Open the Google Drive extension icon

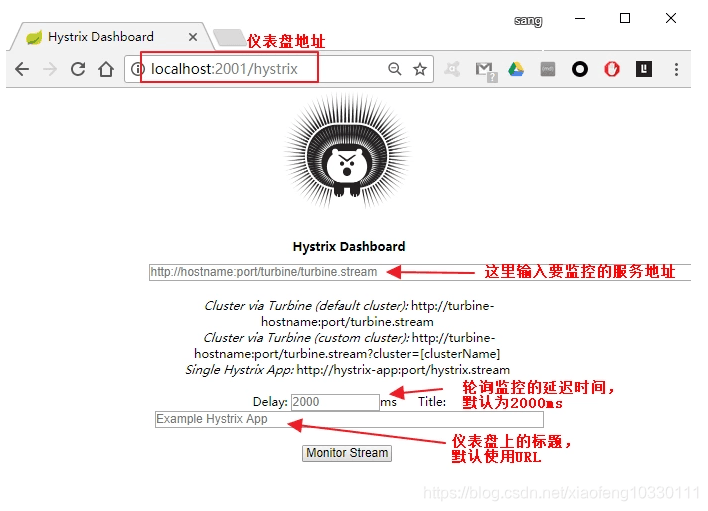[x=516, y=69]
